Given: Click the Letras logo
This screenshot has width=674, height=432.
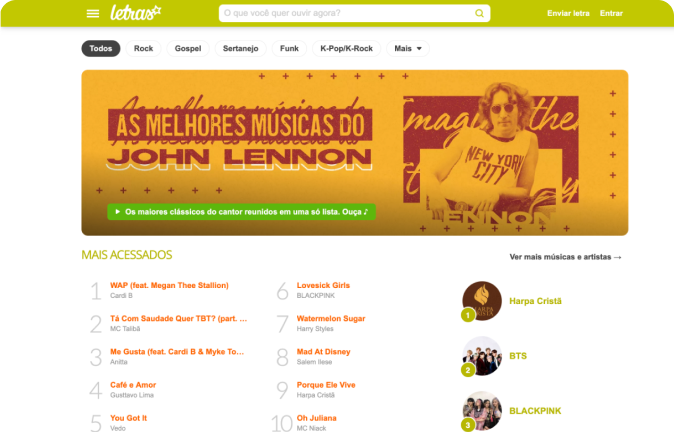Looking at the screenshot, I should [x=135, y=13].
